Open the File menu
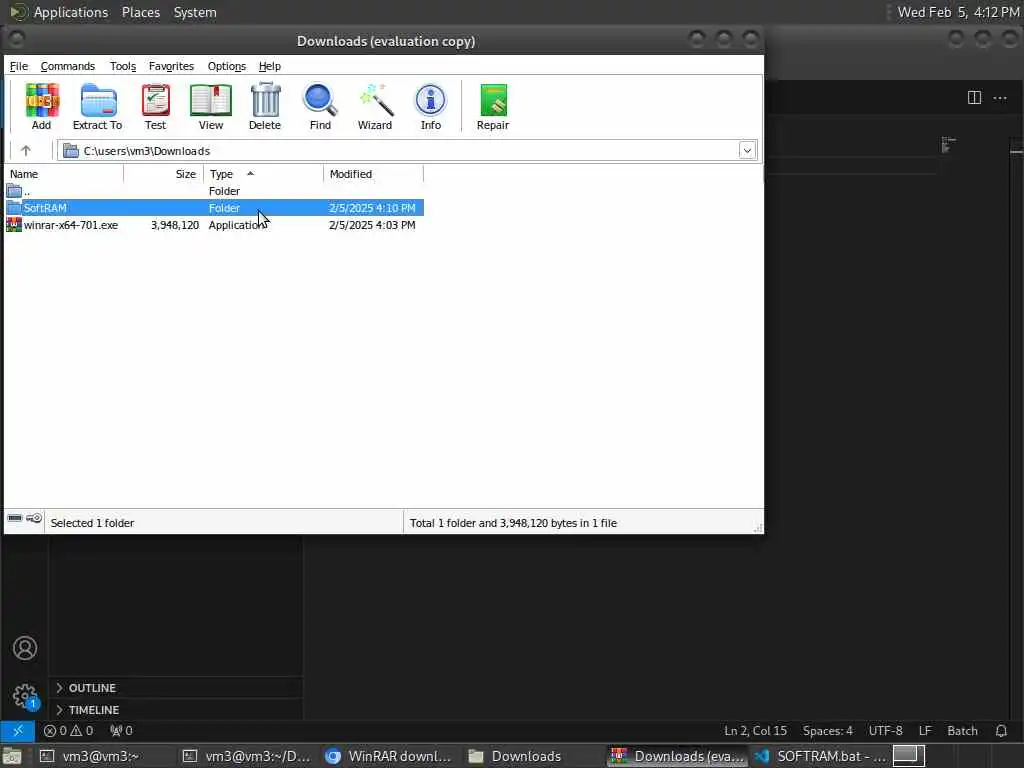This screenshot has width=1024, height=768. click(18, 66)
